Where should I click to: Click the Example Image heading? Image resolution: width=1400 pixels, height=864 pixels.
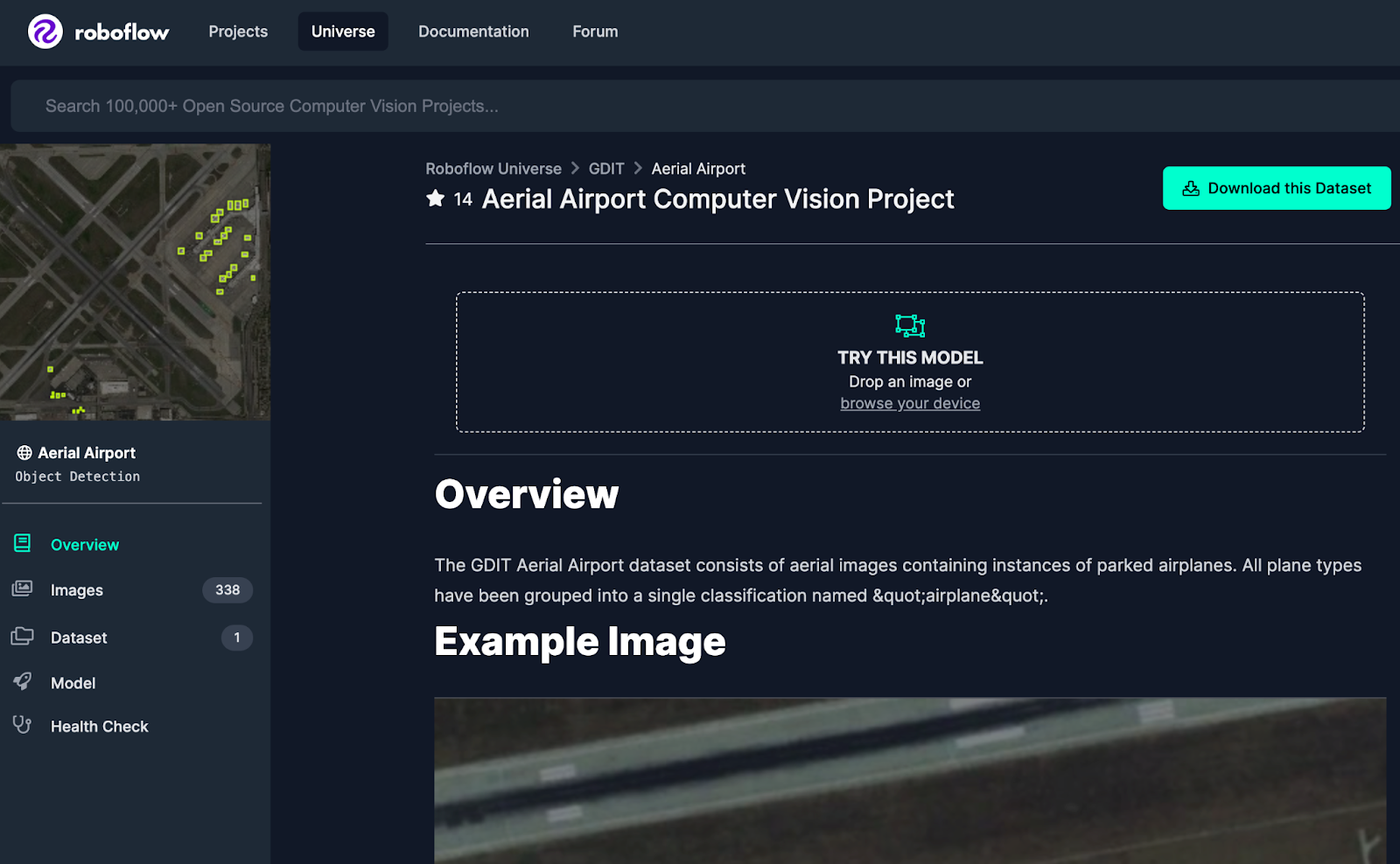pos(580,642)
